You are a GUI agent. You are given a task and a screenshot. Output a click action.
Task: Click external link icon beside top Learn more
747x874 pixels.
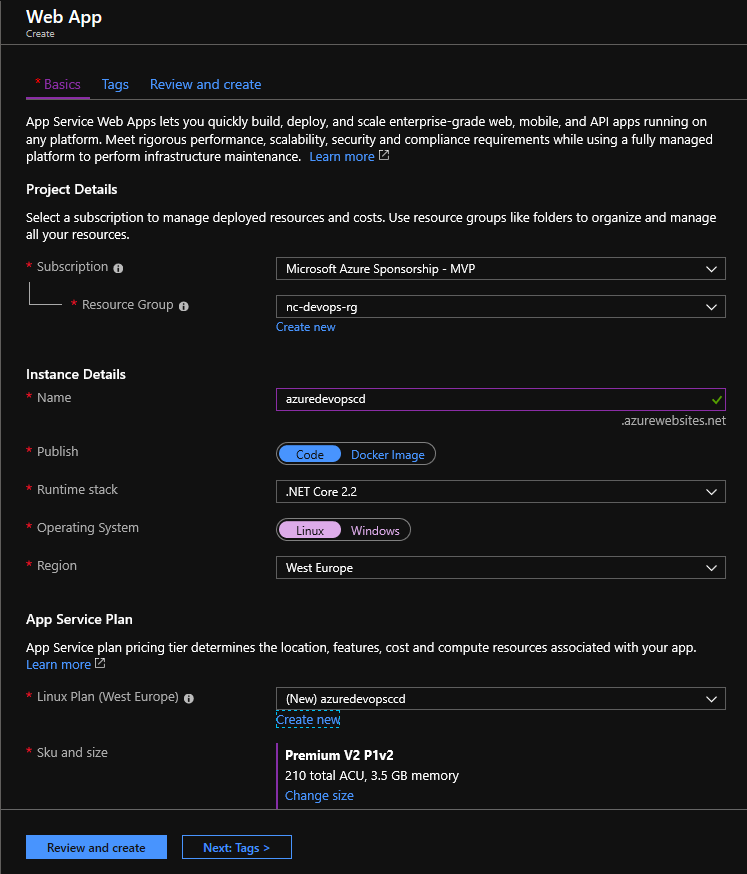pos(384,156)
